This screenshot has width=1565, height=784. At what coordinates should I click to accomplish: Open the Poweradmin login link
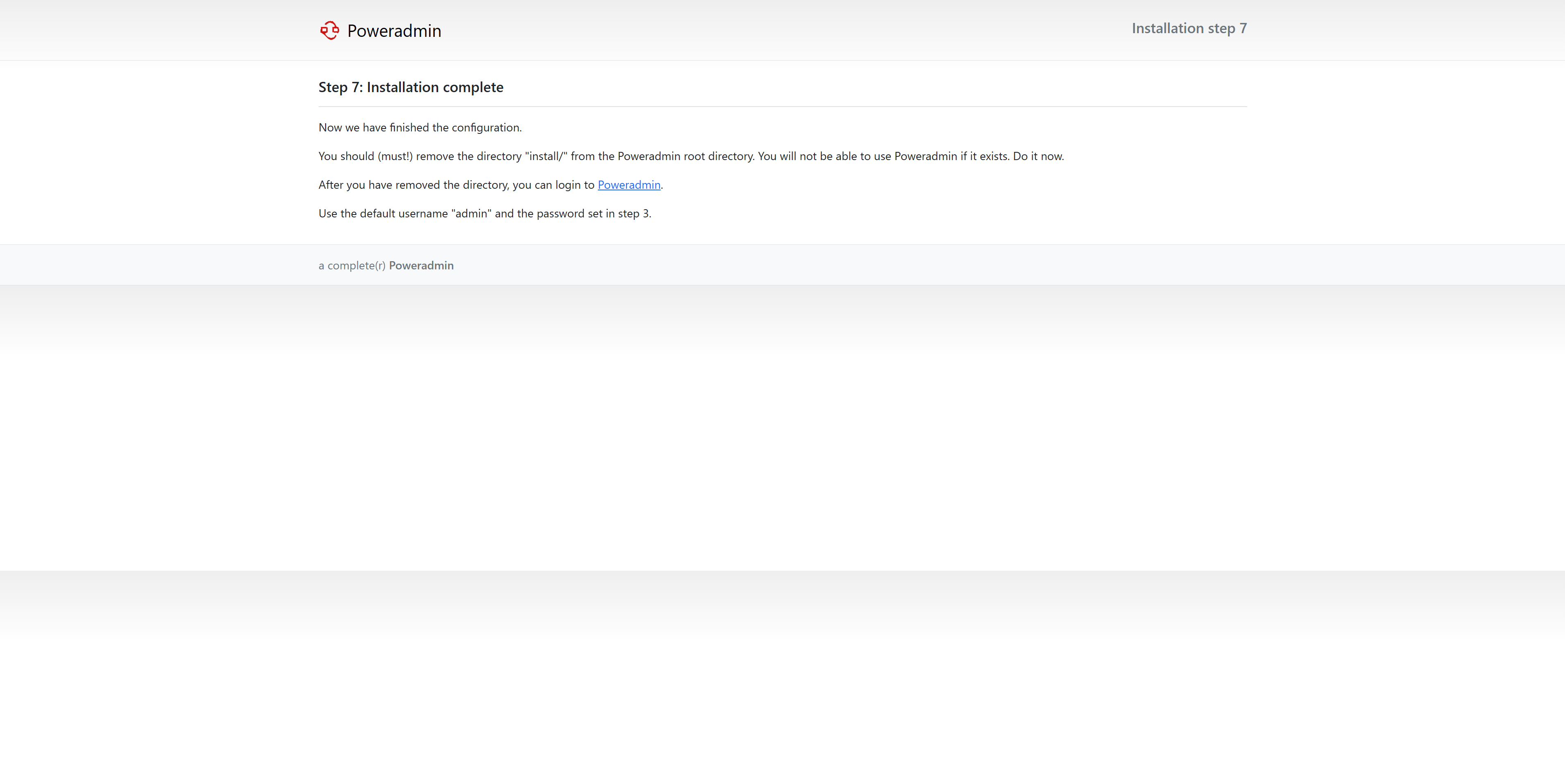[629, 185]
